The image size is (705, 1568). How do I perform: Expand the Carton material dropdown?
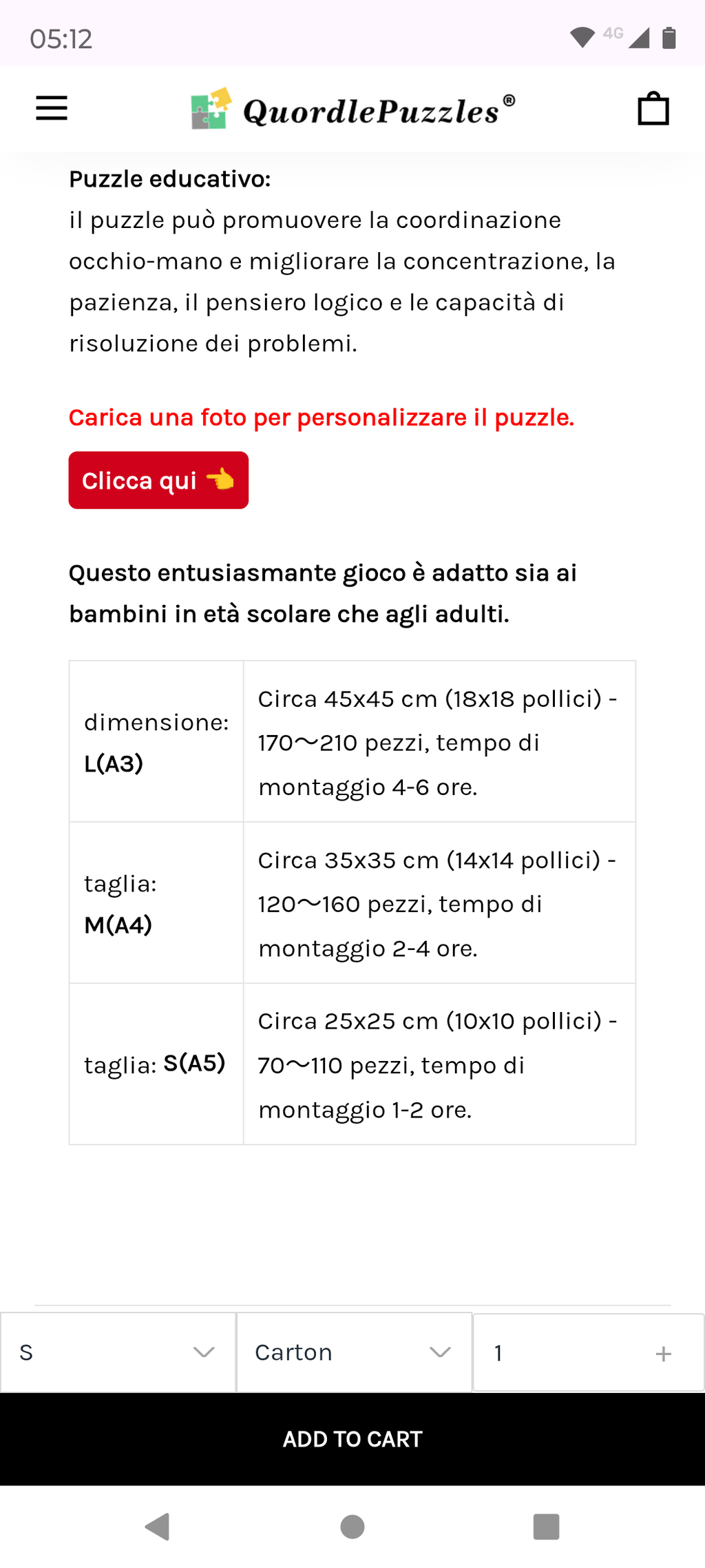(354, 1352)
